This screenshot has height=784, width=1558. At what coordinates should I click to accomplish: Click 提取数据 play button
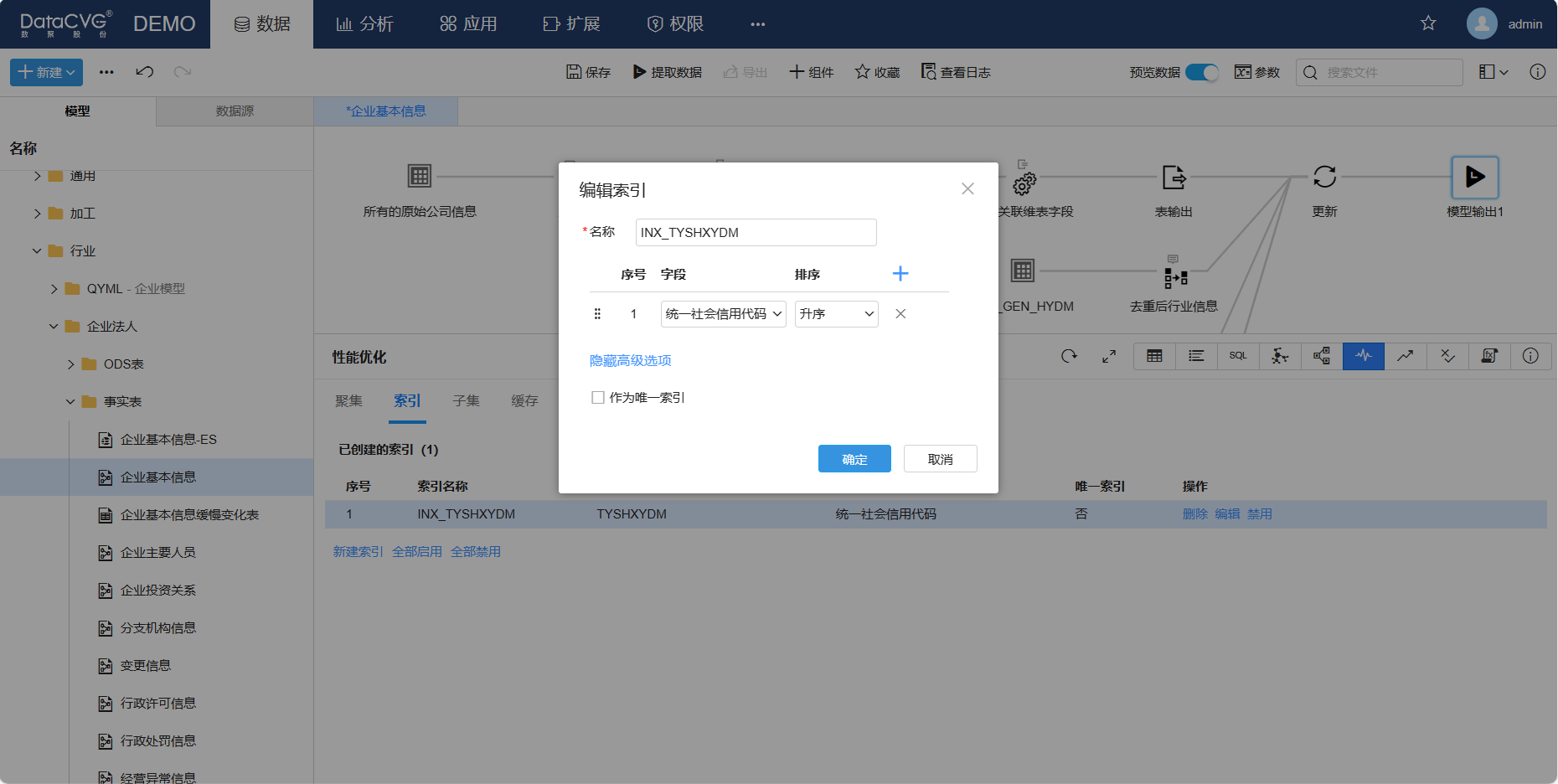coord(668,72)
